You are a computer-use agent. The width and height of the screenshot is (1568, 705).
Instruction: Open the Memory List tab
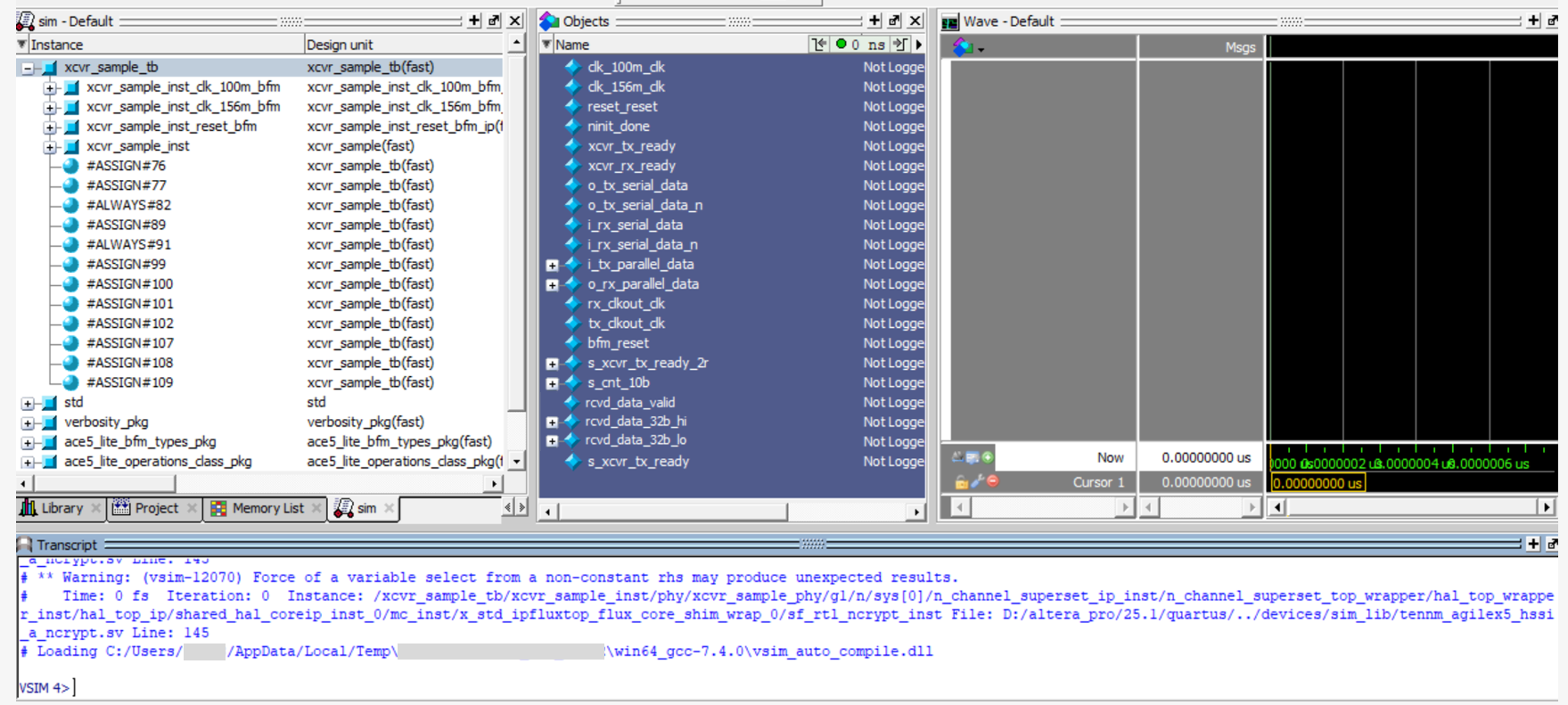coord(267,508)
